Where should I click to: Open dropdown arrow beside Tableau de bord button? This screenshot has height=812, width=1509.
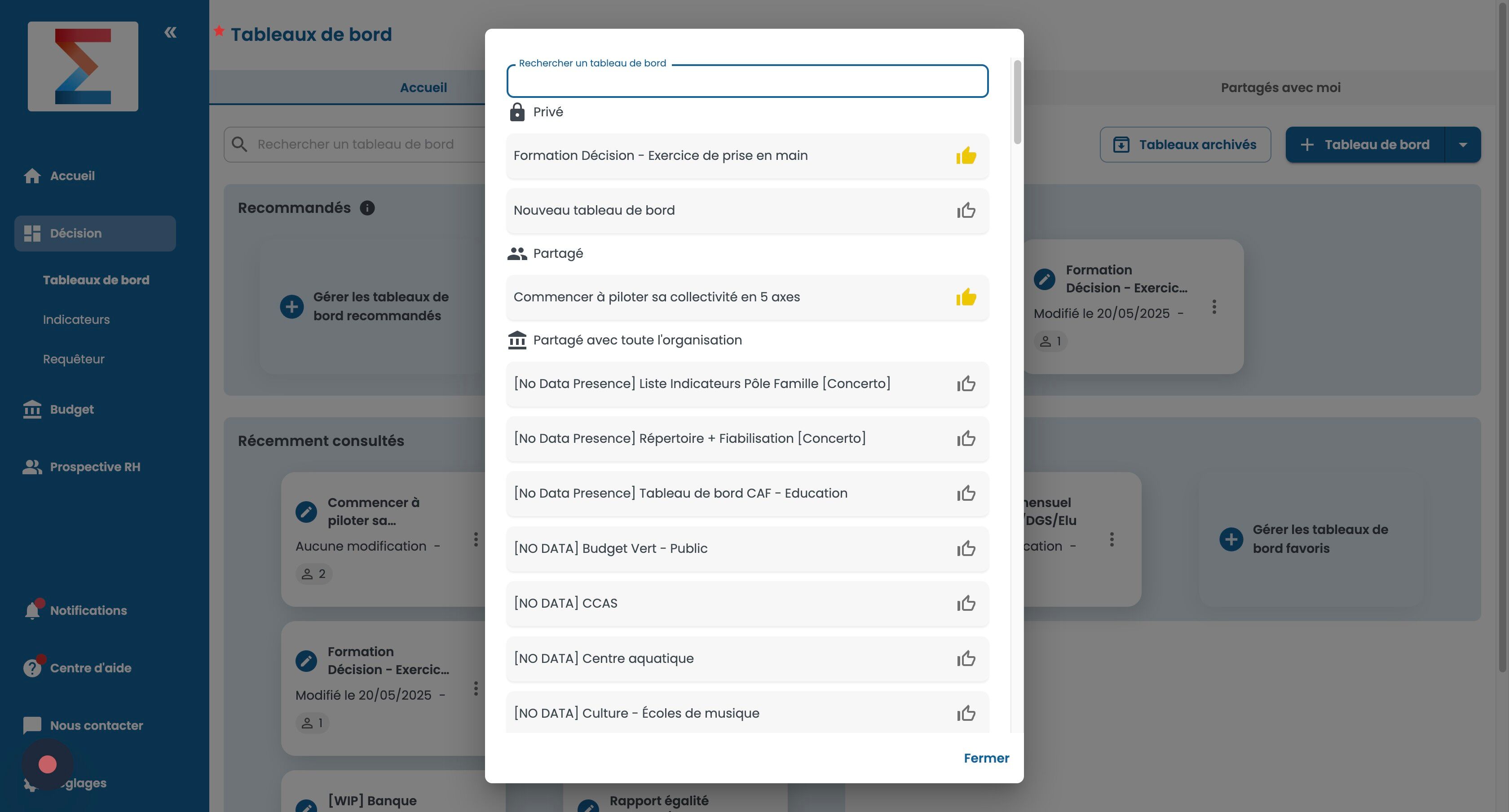[1463, 145]
